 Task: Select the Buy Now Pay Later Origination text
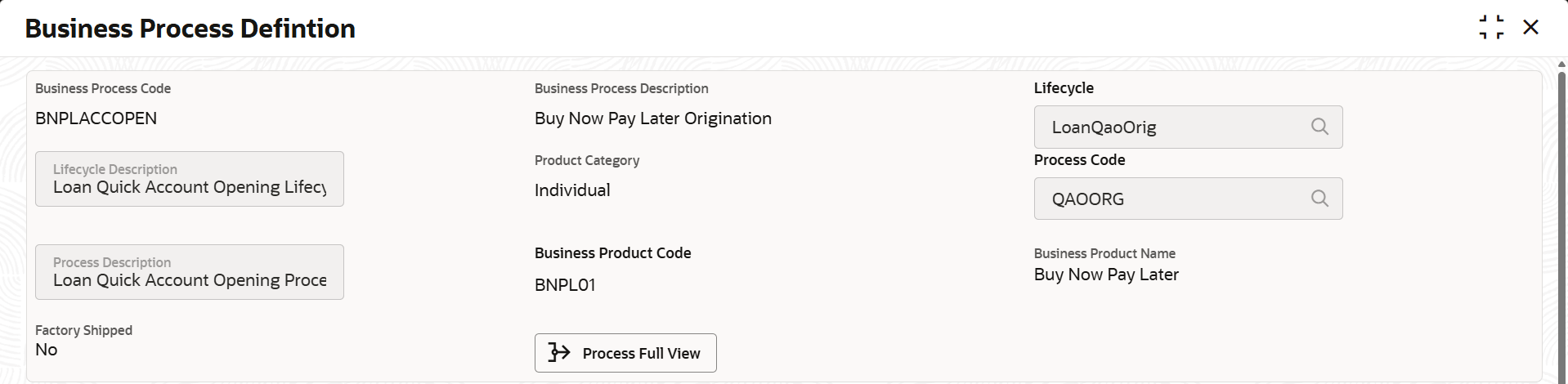(x=652, y=118)
